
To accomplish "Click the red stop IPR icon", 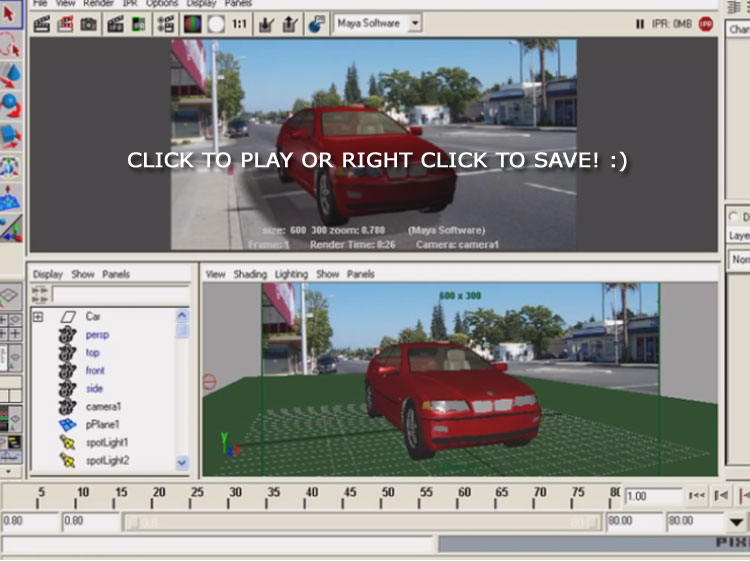I will (x=705, y=23).
